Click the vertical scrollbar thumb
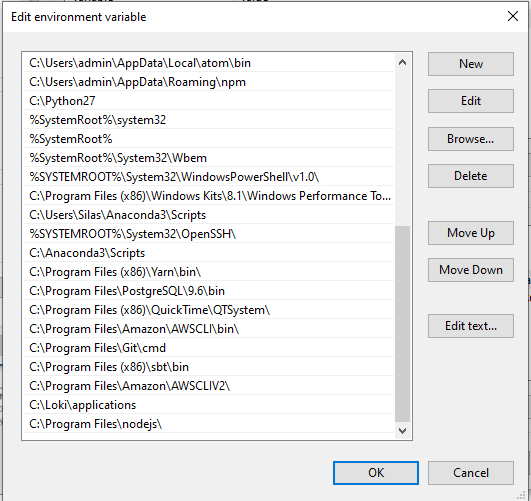This screenshot has width=531, height=501. point(402,324)
